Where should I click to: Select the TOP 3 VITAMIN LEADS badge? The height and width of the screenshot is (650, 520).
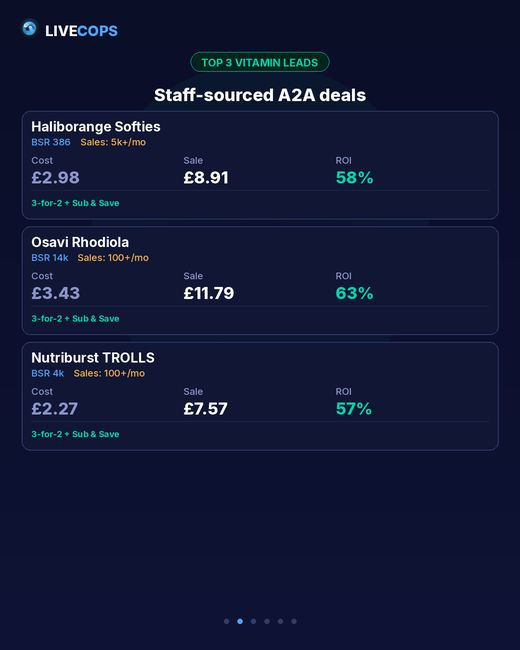click(x=260, y=63)
